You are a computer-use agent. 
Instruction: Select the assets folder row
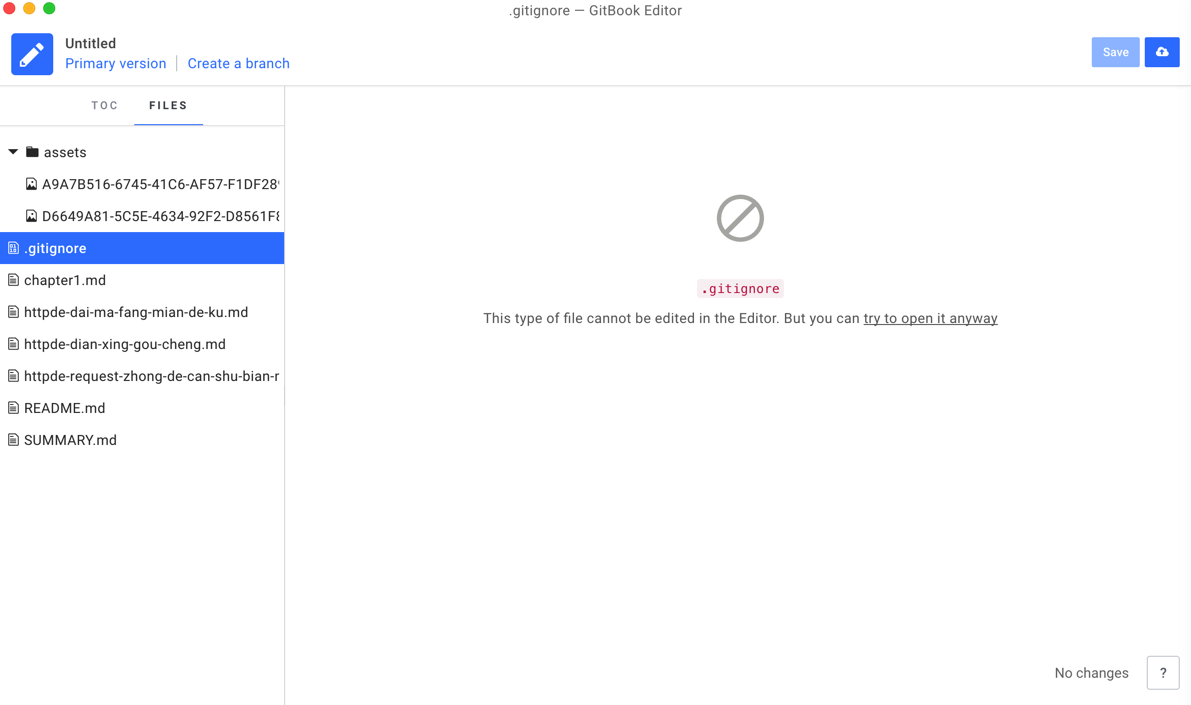[x=142, y=152]
